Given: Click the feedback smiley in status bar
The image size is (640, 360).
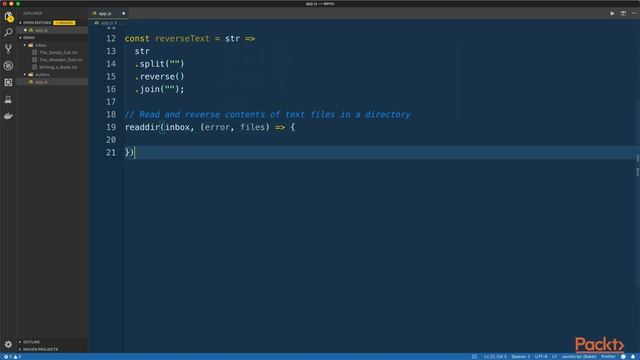Looking at the screenshot, I should pos(623,357).
